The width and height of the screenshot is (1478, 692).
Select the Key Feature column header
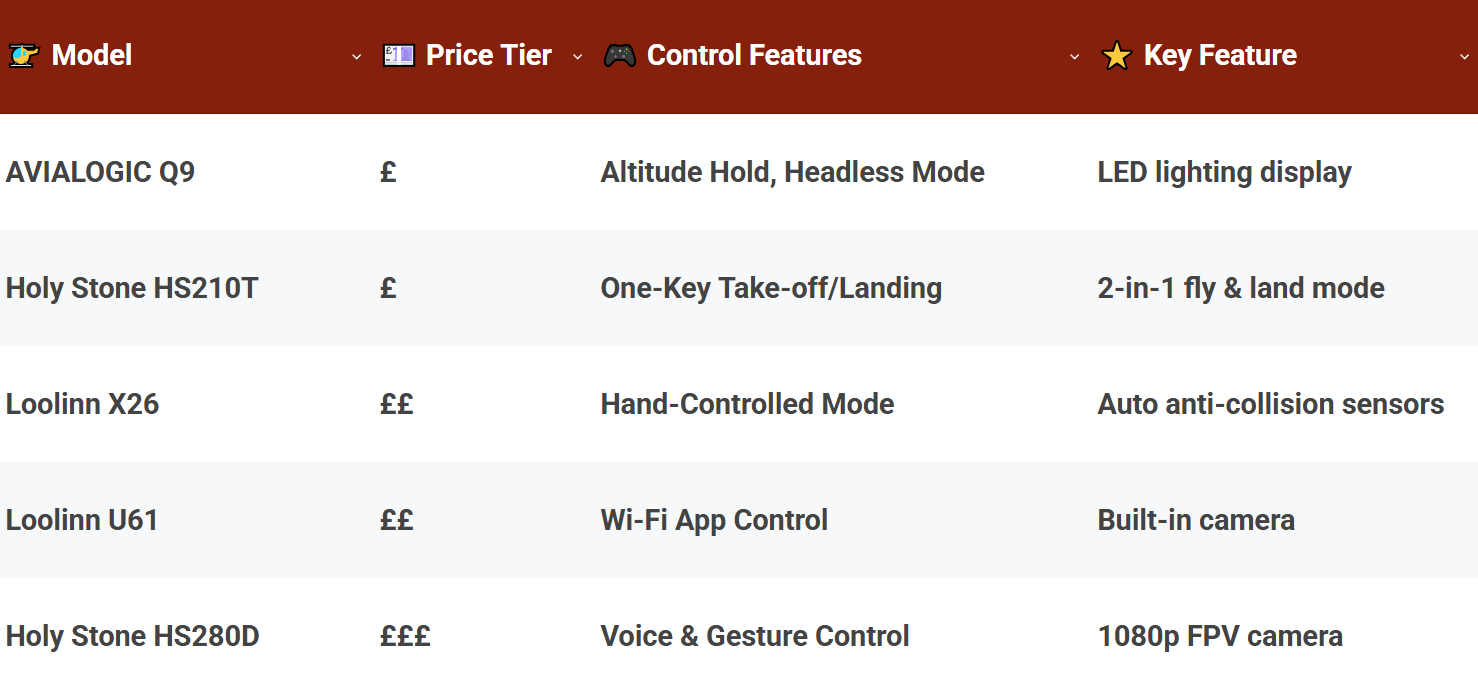click(x=1220, y=56)
